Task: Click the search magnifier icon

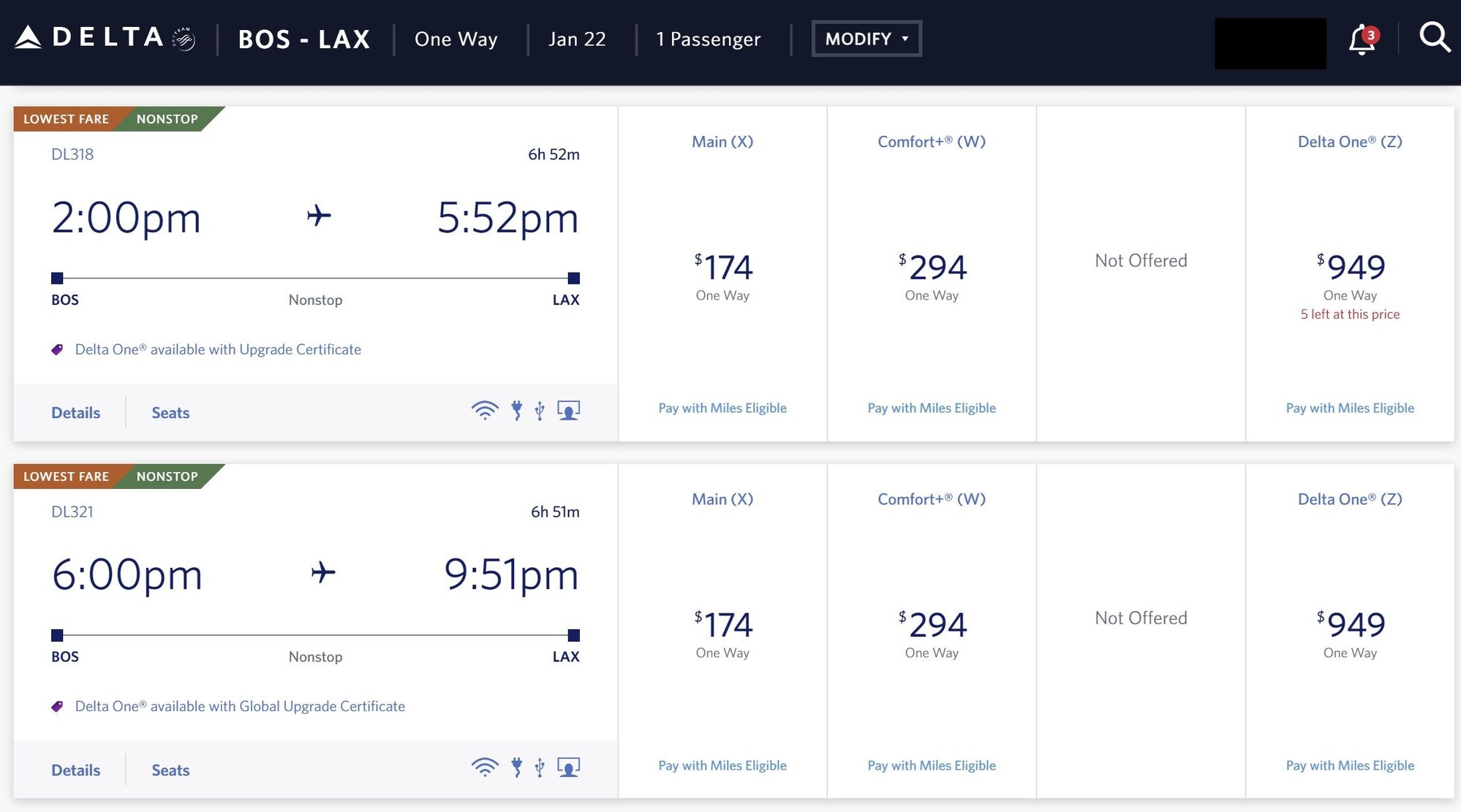Action: [x=1434, y=37]
